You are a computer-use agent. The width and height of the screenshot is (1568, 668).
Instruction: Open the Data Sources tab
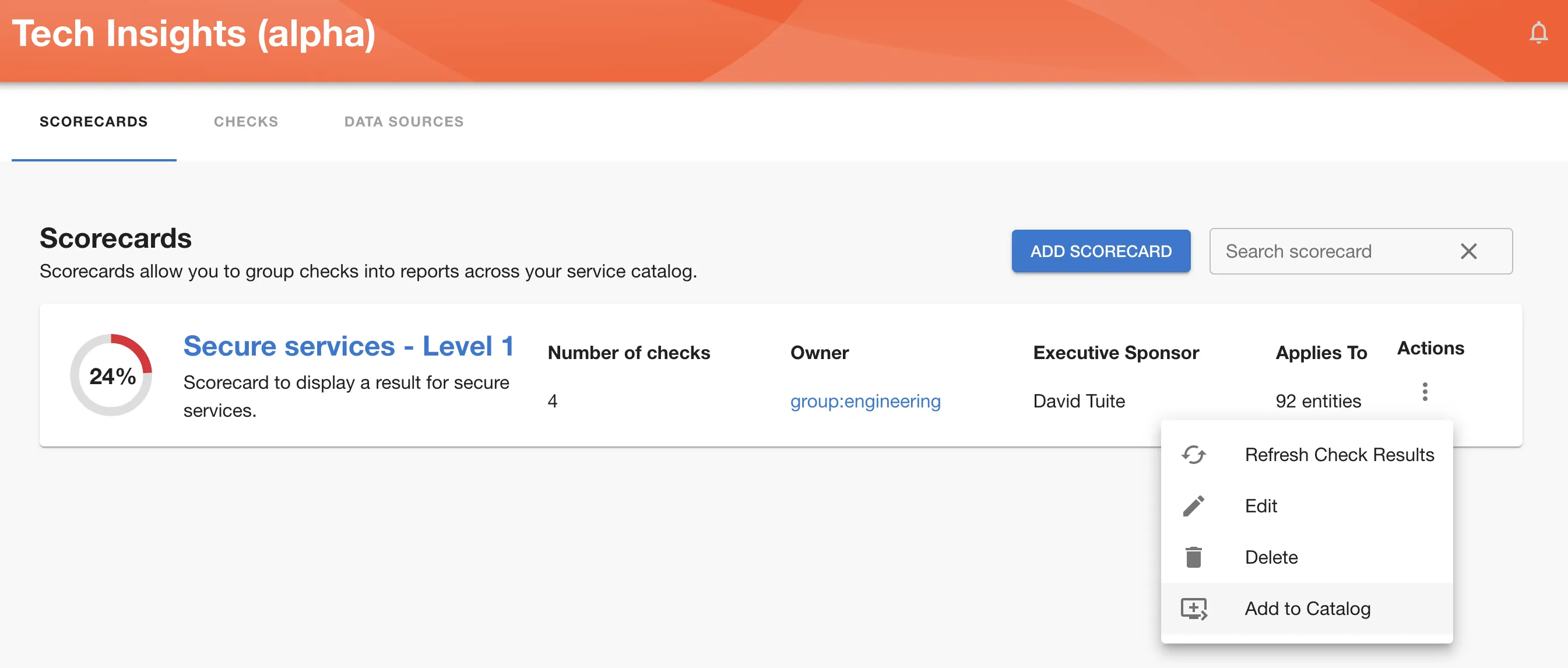(x=403, y=122)
